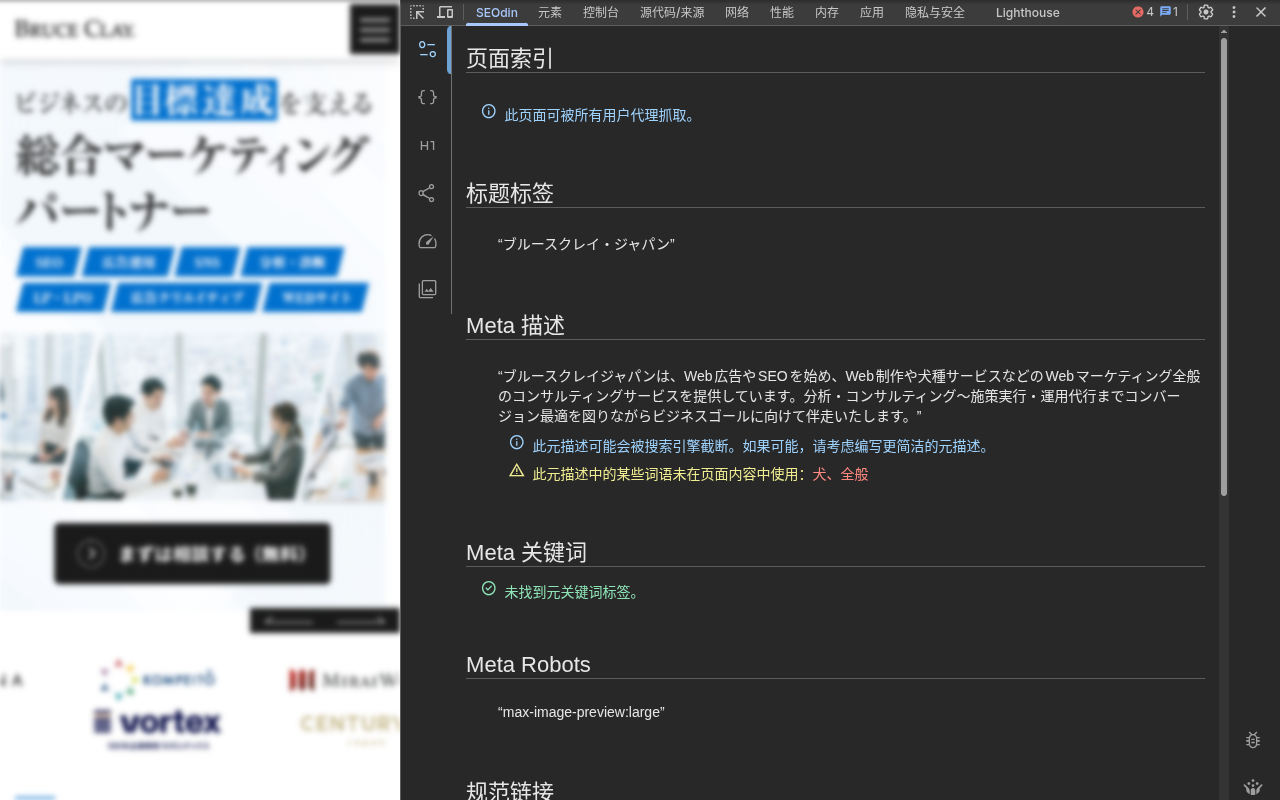Toggle the device toolbar icon
Viewport: 1280px width, 800px height.
click(x=445, y=12)
